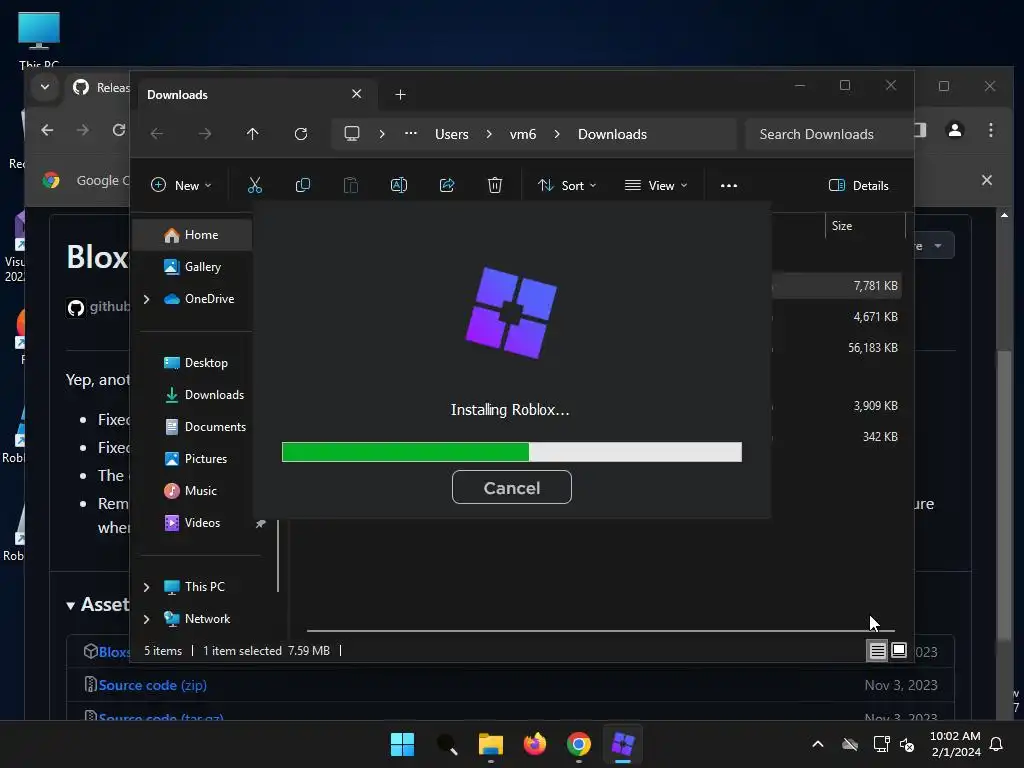Open Firefox from taskbar
Screen dimensions: 1024x768
point(535,744)
